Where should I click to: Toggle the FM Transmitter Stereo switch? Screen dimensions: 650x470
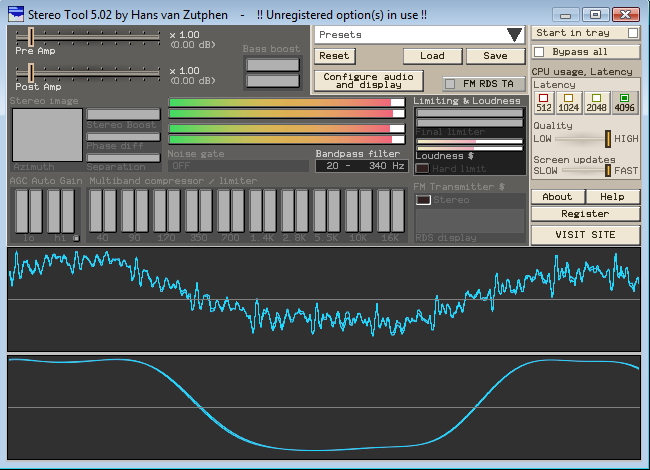point(423,200)
